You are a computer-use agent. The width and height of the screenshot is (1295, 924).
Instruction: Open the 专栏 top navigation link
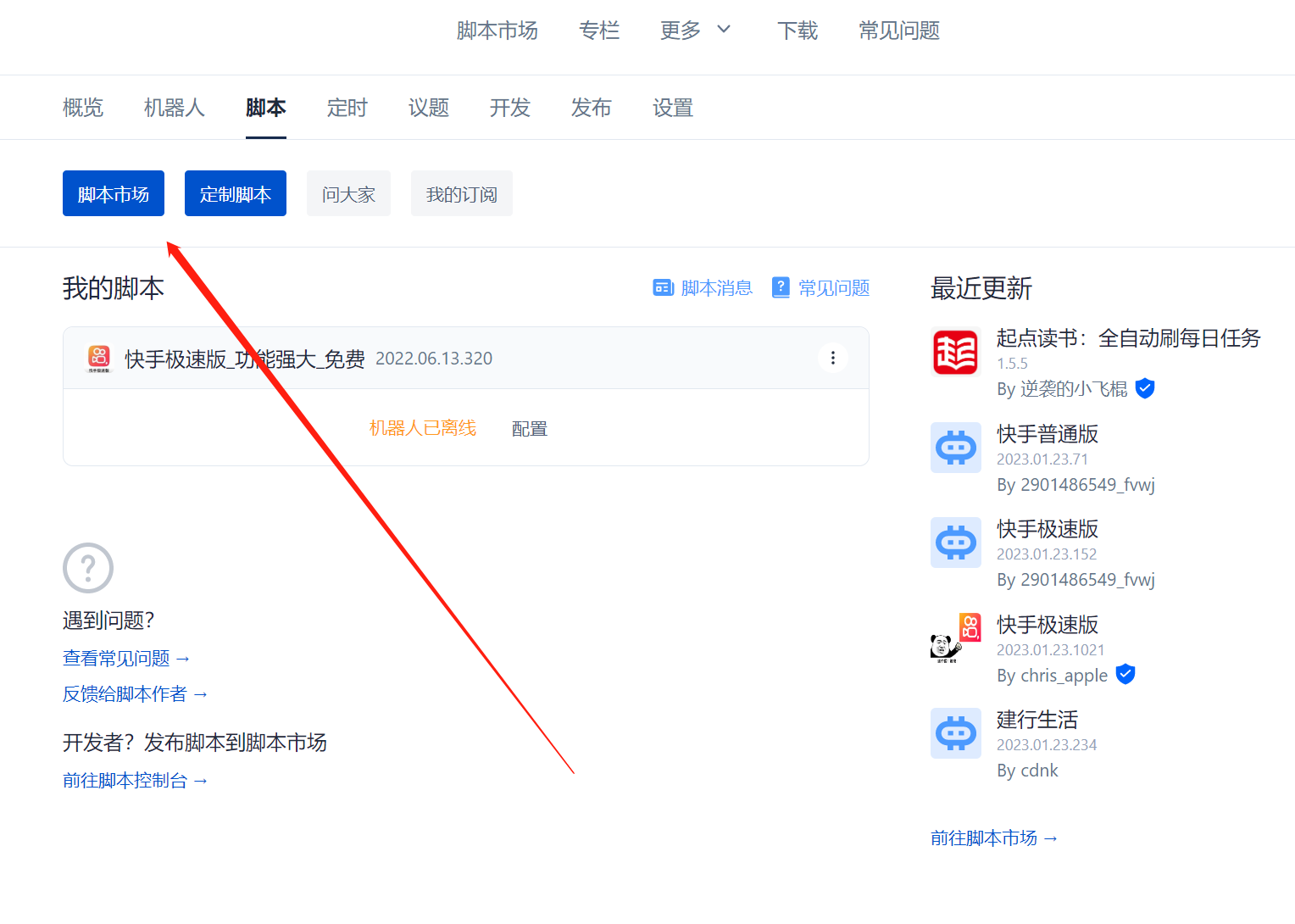click(599, 31)
